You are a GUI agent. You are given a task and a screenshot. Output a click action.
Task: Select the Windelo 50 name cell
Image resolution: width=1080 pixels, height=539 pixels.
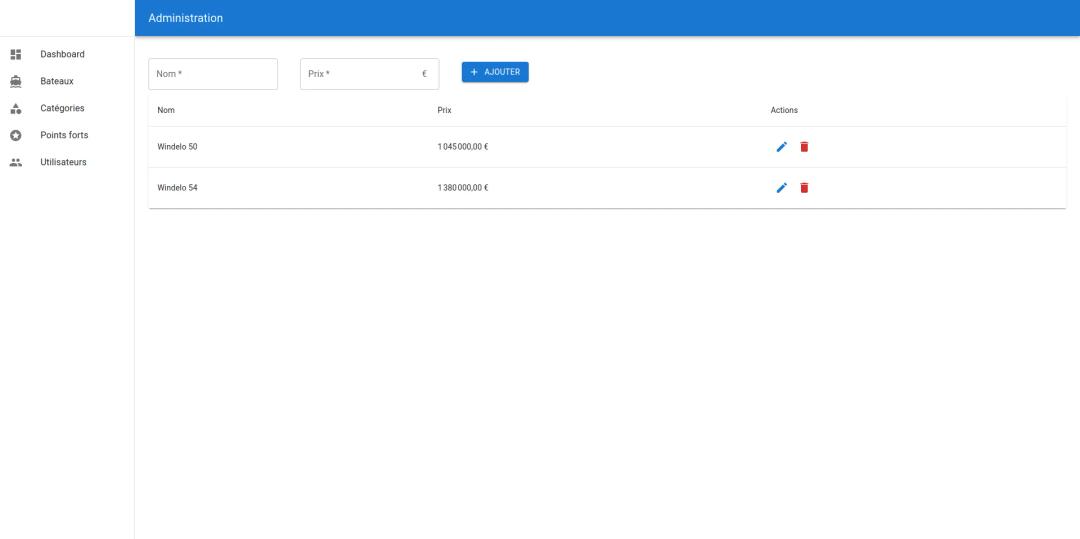(177, 147)
